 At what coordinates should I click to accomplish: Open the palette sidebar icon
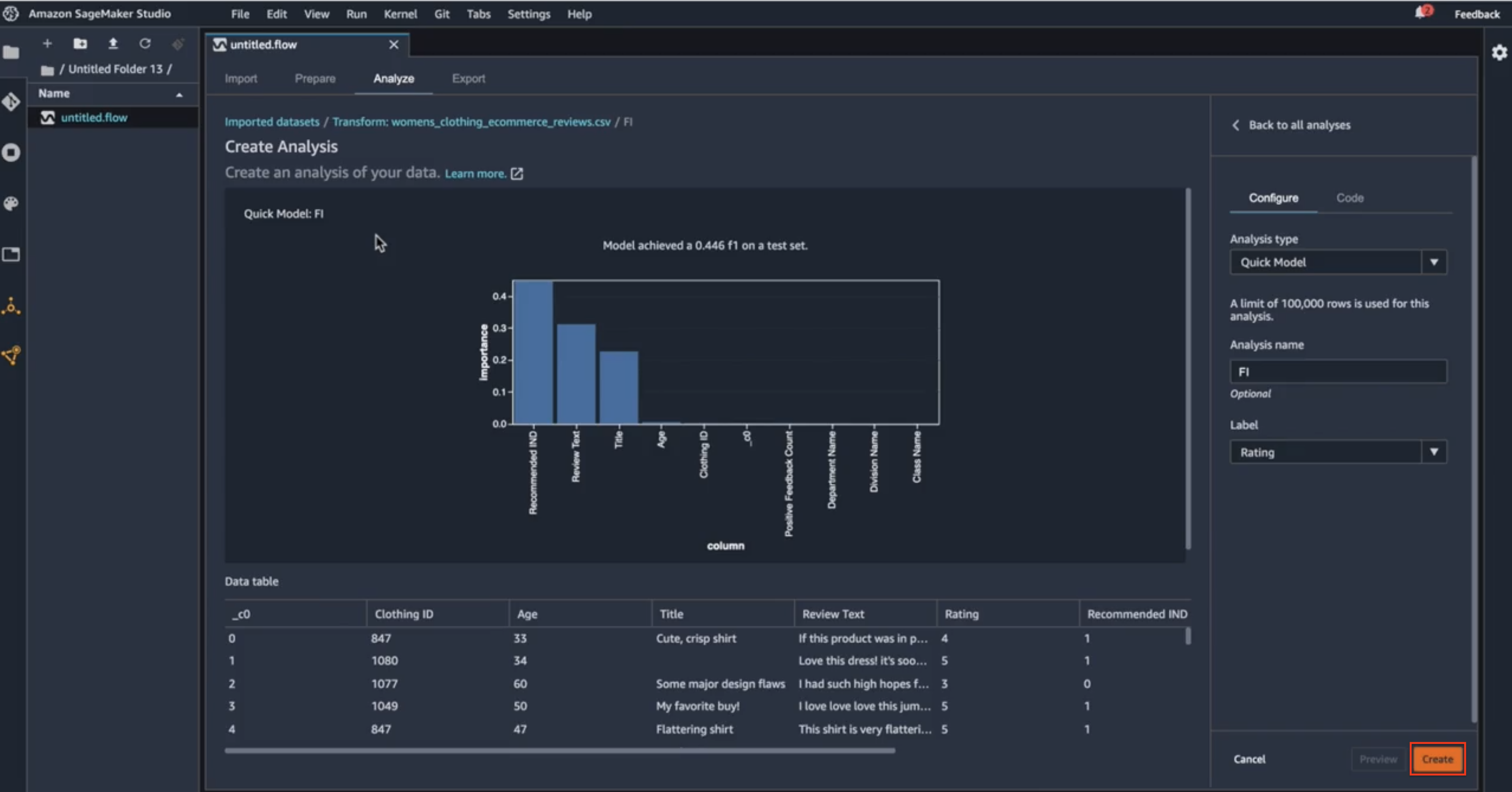pyautogui.click(x=11, y=204)
